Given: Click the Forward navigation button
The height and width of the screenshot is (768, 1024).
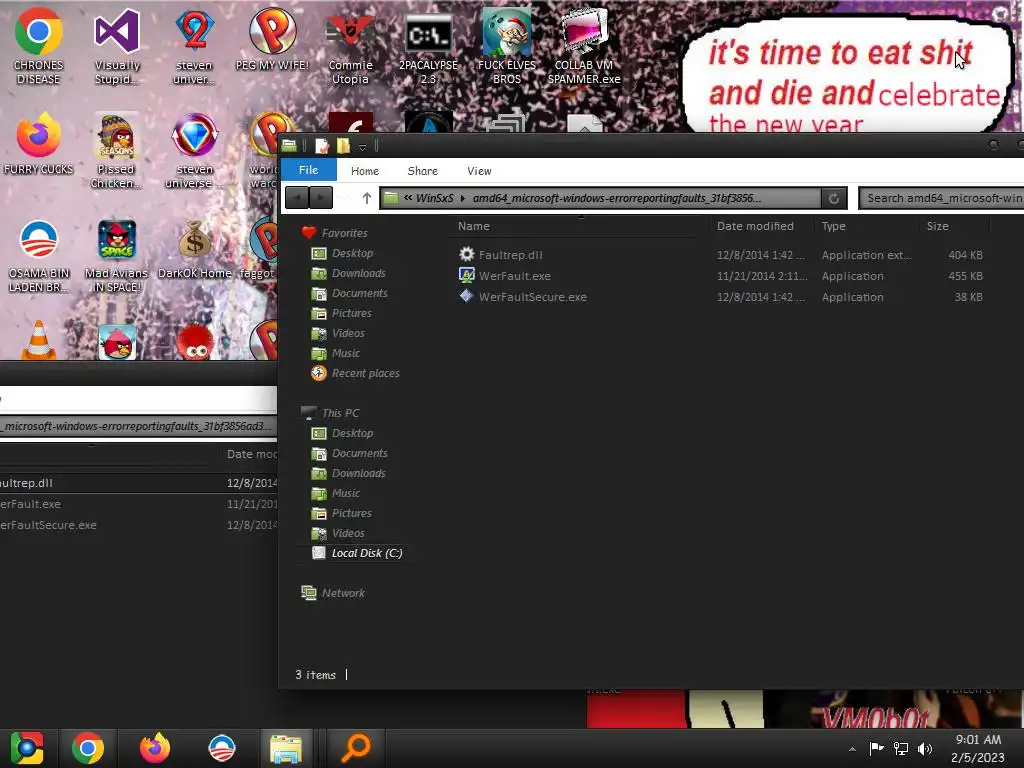Looking at the screenshot, I should 321,197.
